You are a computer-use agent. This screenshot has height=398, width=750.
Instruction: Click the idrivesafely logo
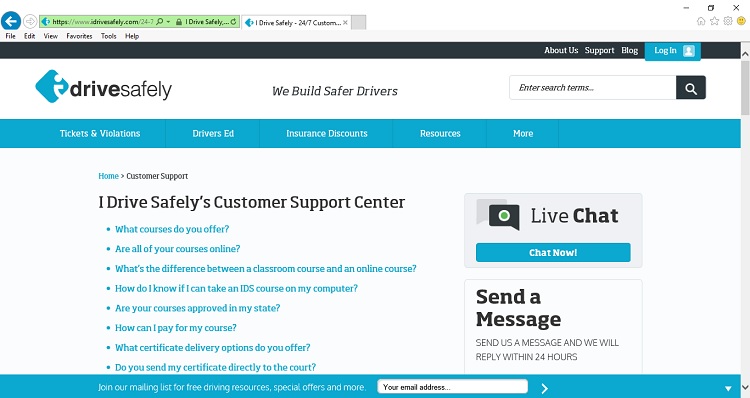coord(103,87)
